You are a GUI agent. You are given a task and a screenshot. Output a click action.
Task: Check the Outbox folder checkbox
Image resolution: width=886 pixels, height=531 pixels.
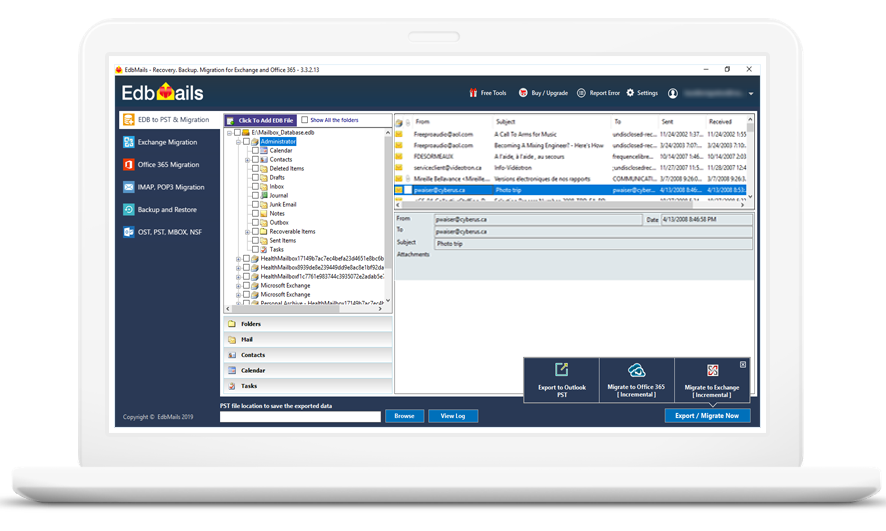[255, 223]
